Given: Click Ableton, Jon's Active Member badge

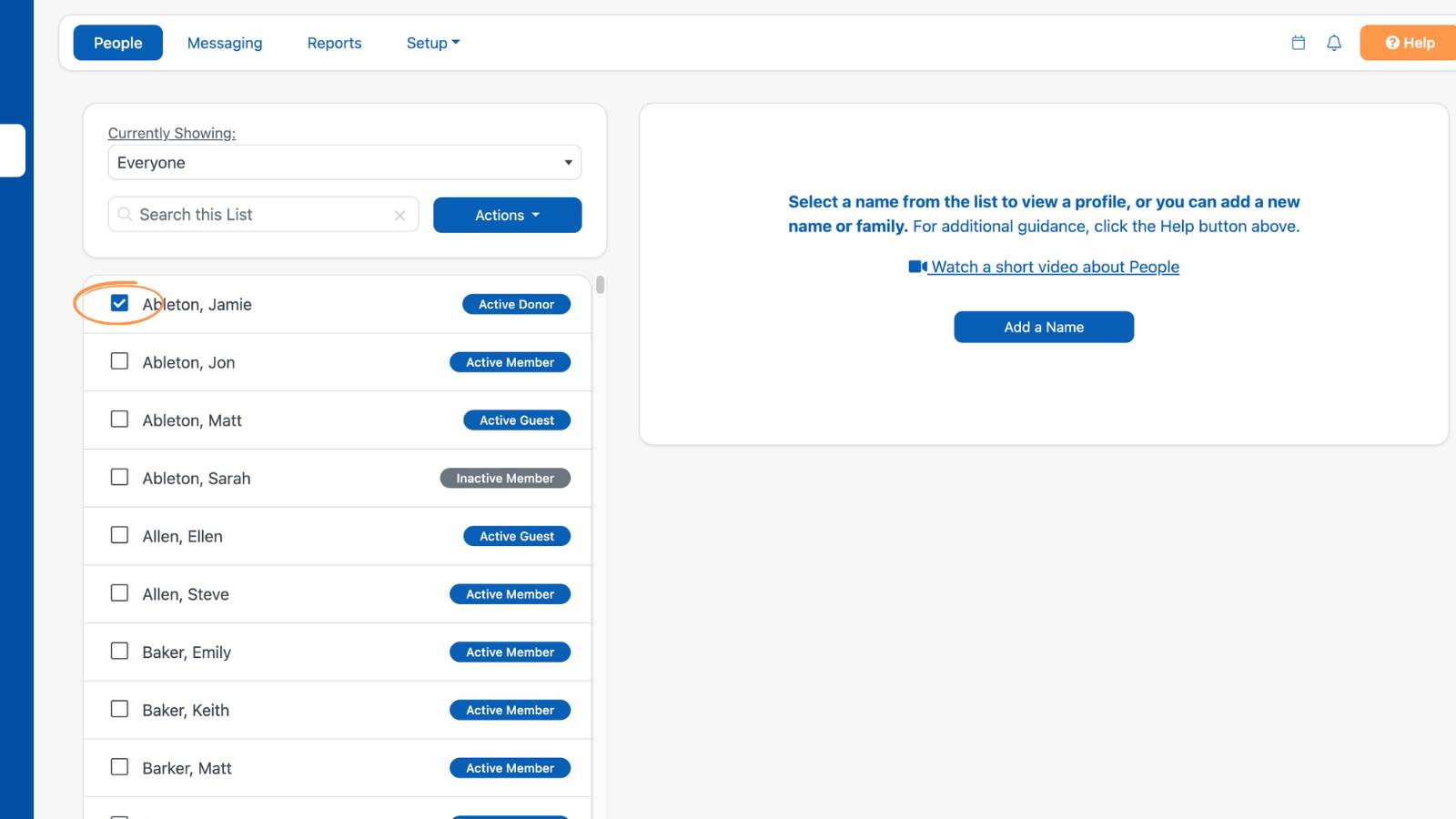Looking at the screenshot, I should [x=510, y=362].
